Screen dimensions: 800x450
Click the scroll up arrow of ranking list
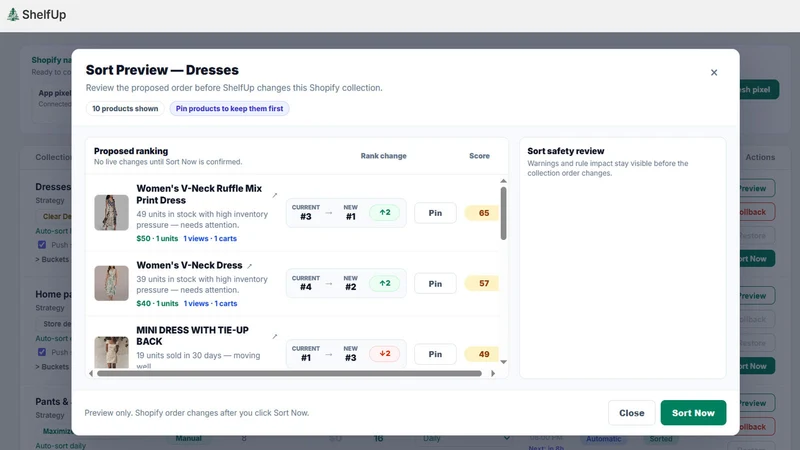click(x=504, y=181)
